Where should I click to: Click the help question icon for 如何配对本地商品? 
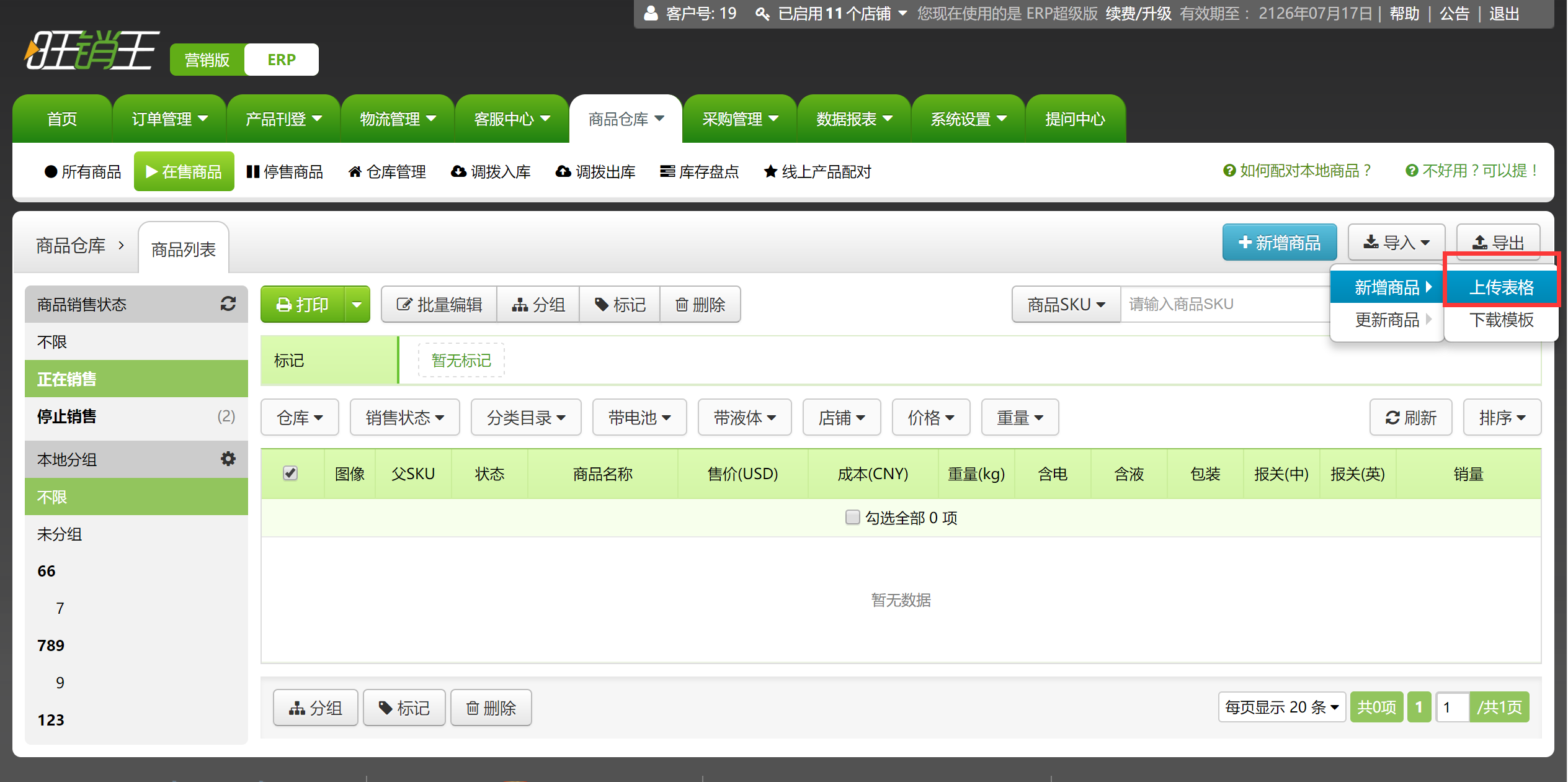click(x=1229, y=171)
